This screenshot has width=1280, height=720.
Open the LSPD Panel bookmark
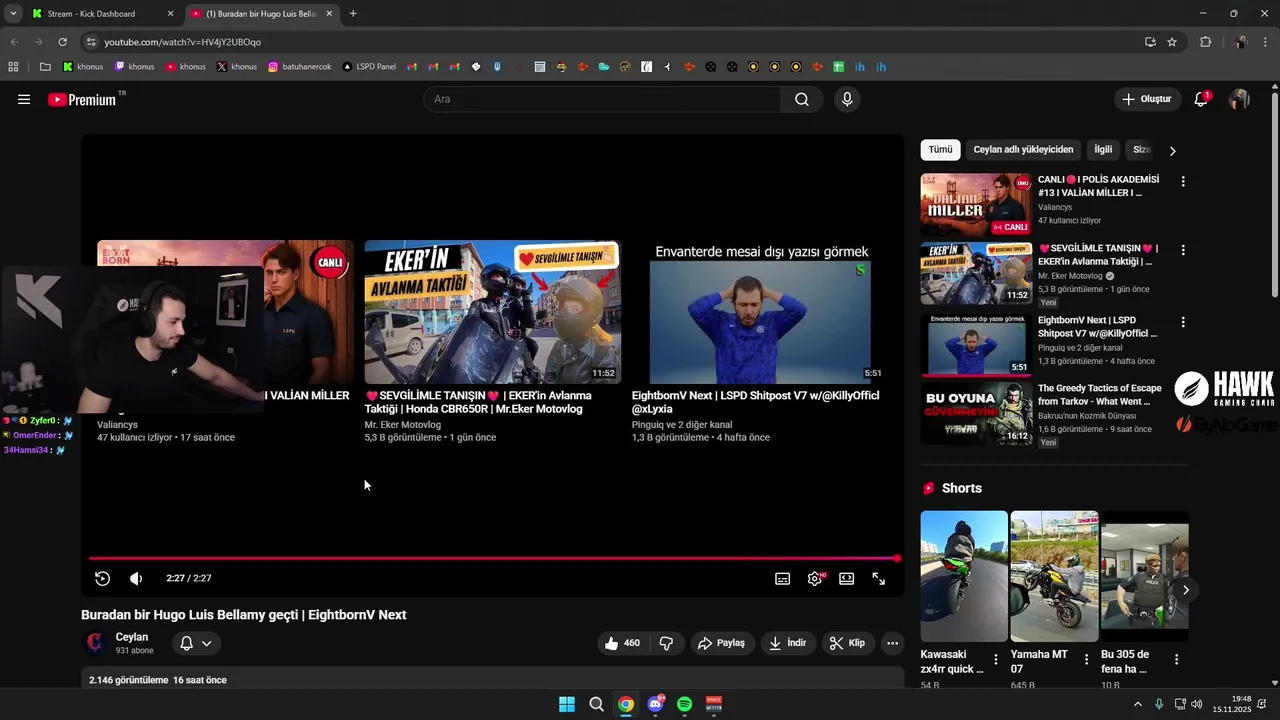tap(369, 67)
